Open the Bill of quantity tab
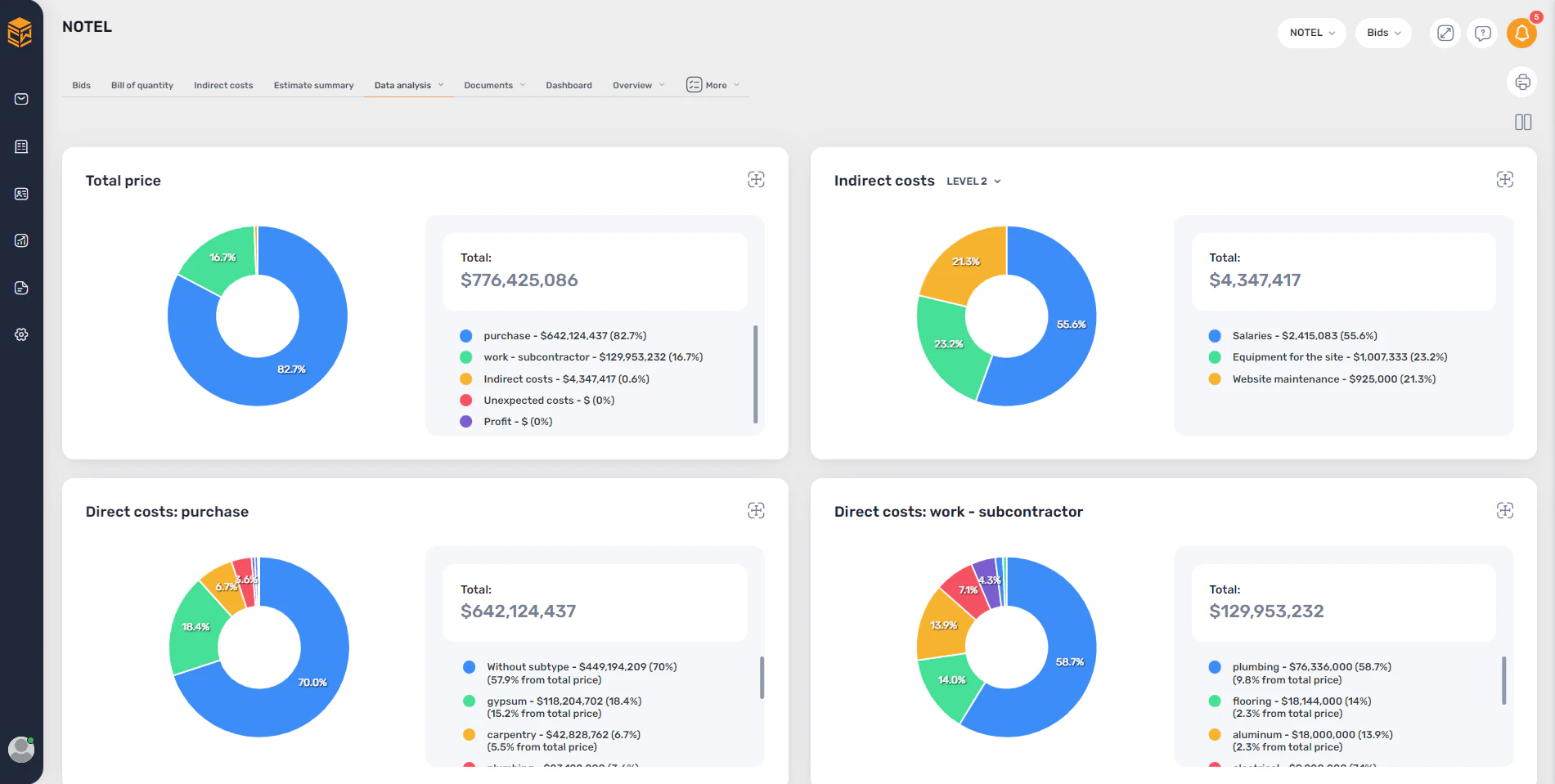 pyautogui.click(x=142, y=84)
